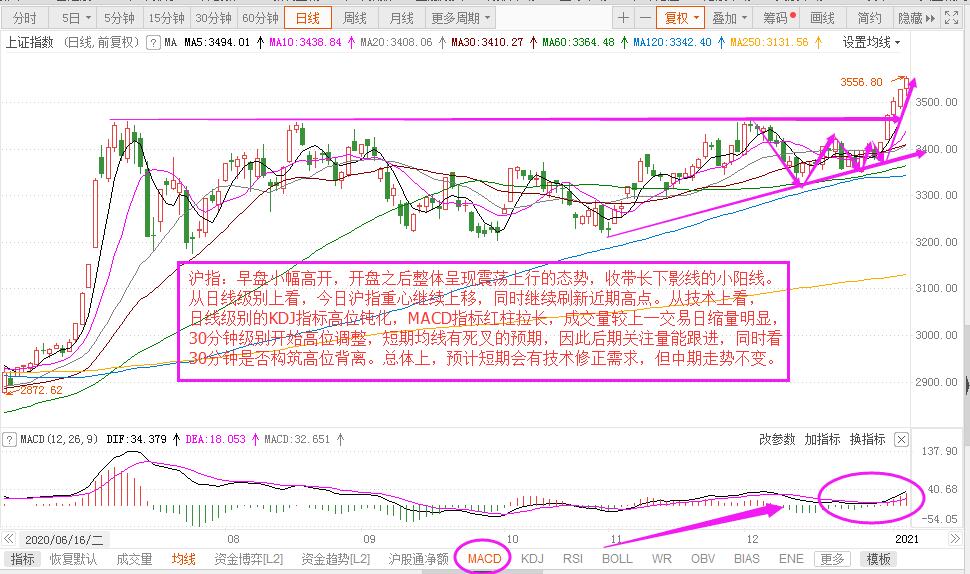Jump to later dates with the right double-arrow

[954, 539]
